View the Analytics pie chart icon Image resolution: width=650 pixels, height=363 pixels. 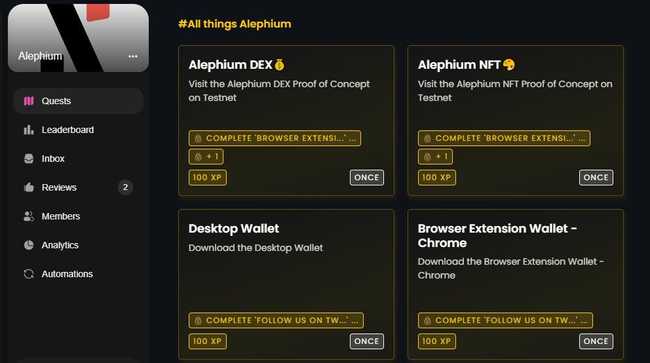[29, 245]
